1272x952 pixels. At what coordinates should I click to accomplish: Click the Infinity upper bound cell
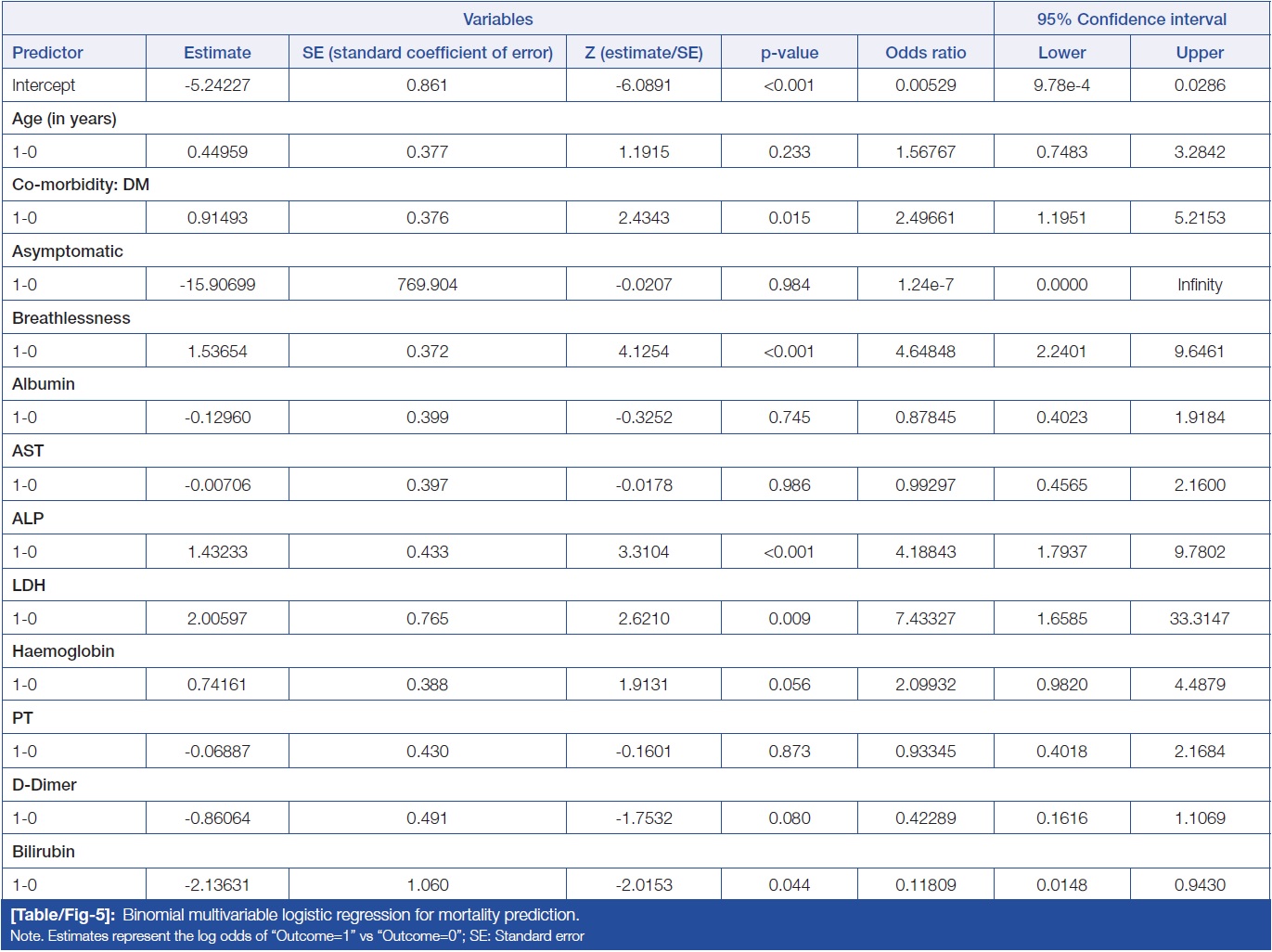(x=1199, y=285)
